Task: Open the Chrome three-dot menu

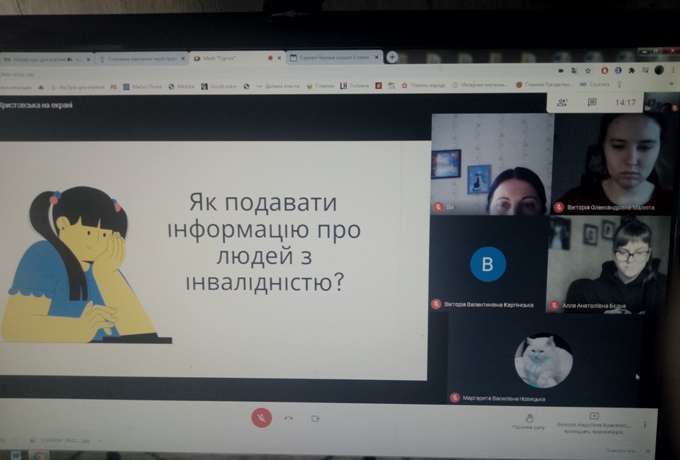Action: point(673,70)
